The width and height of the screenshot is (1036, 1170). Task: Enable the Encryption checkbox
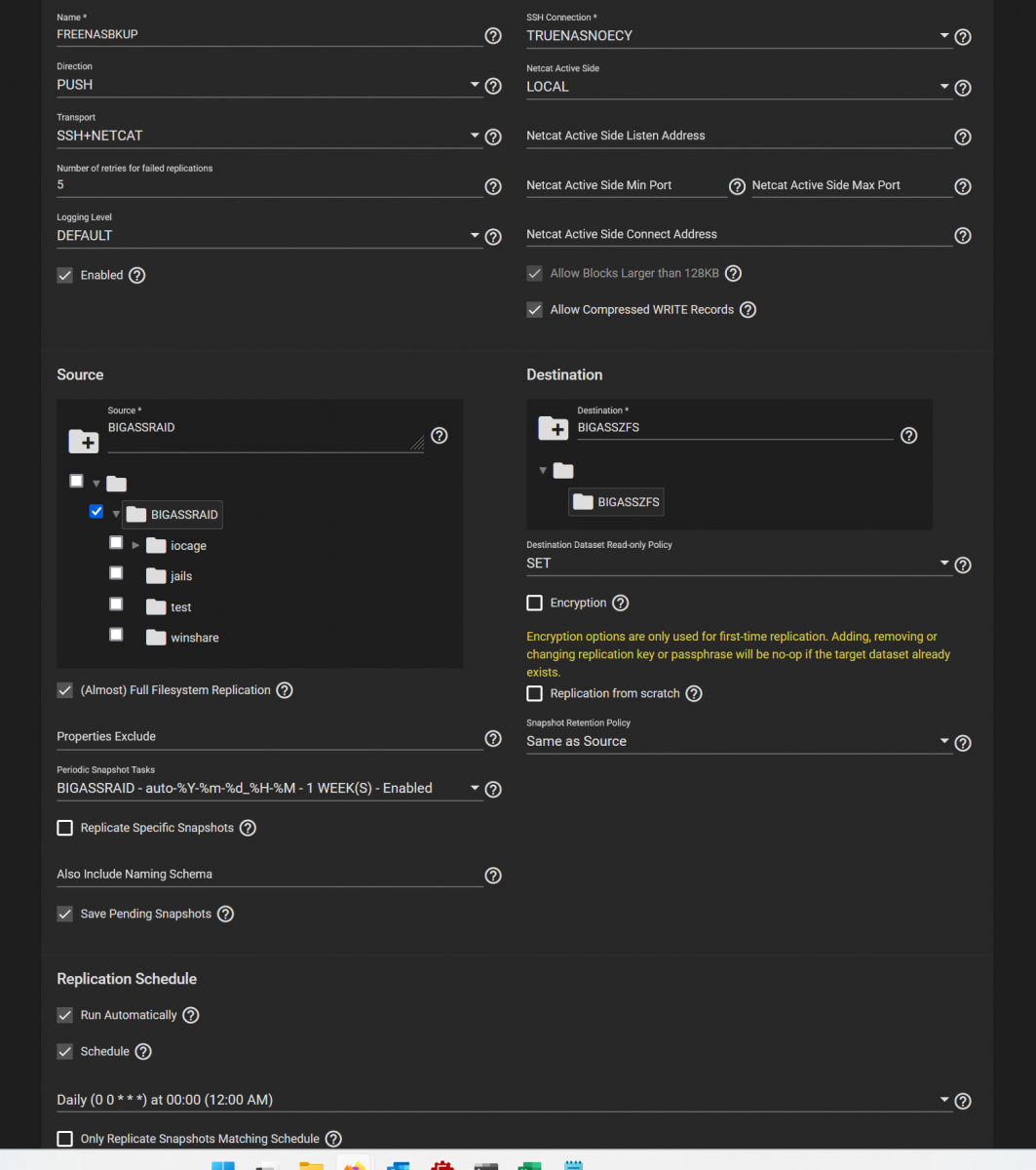pos(534,604)
